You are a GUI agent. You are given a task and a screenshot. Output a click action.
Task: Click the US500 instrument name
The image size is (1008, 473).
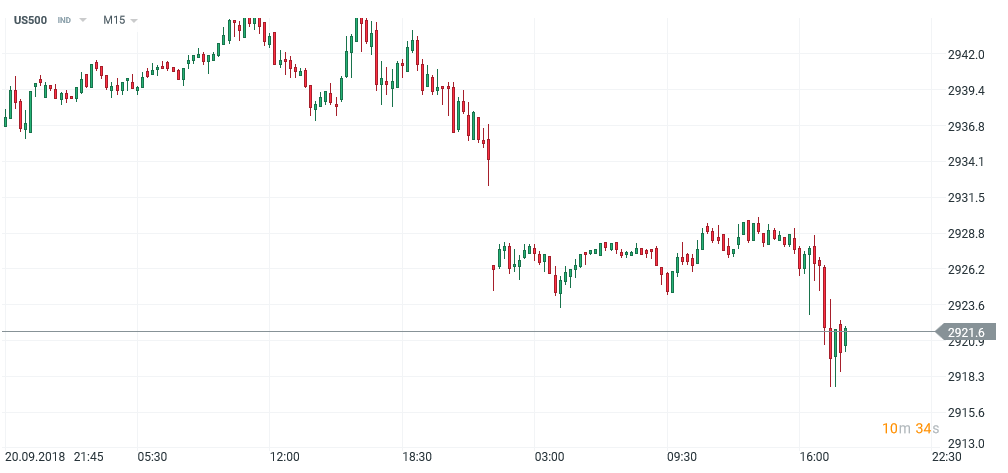tap(32, 20)
